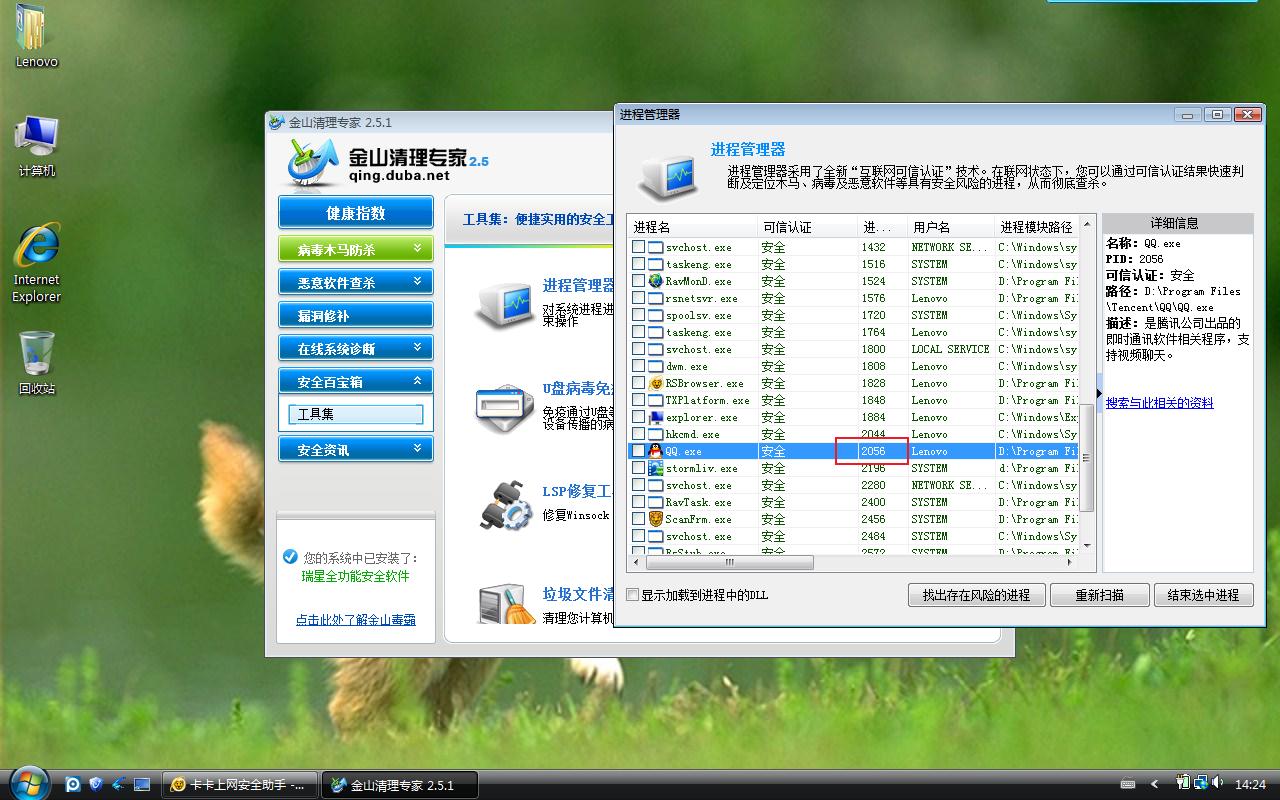Click the 结束选中进程 button
Screen dimensions: 1280x800
click(x=1203, y=595)
